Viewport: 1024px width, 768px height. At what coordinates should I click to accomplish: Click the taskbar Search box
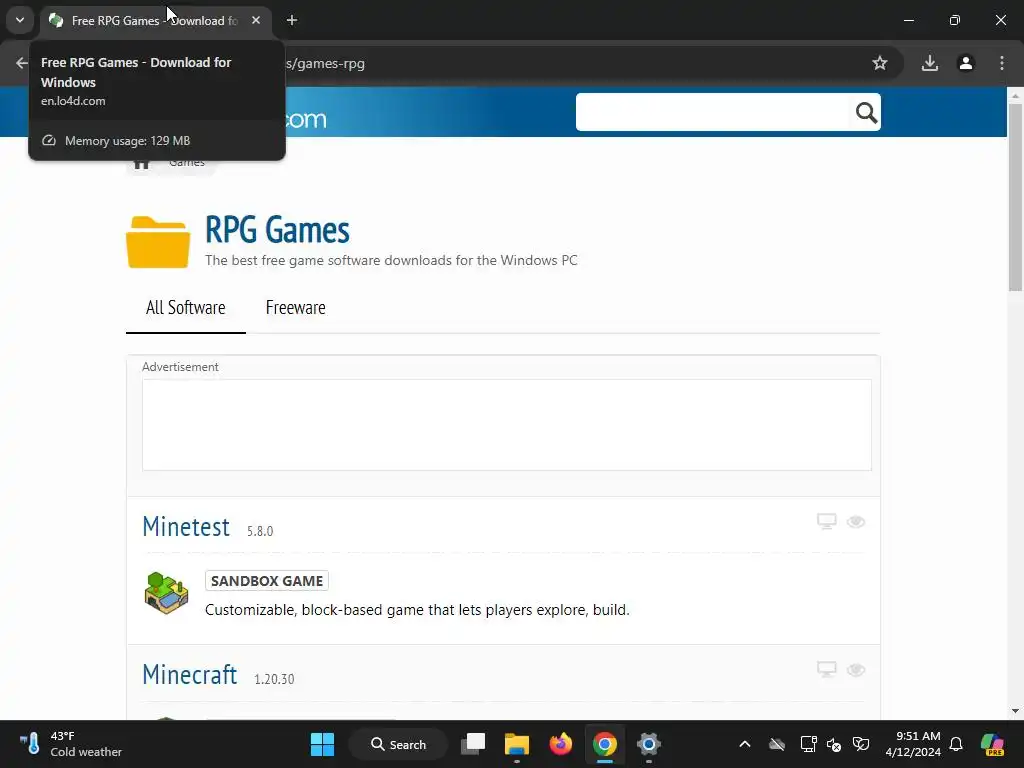pos(398,744)
